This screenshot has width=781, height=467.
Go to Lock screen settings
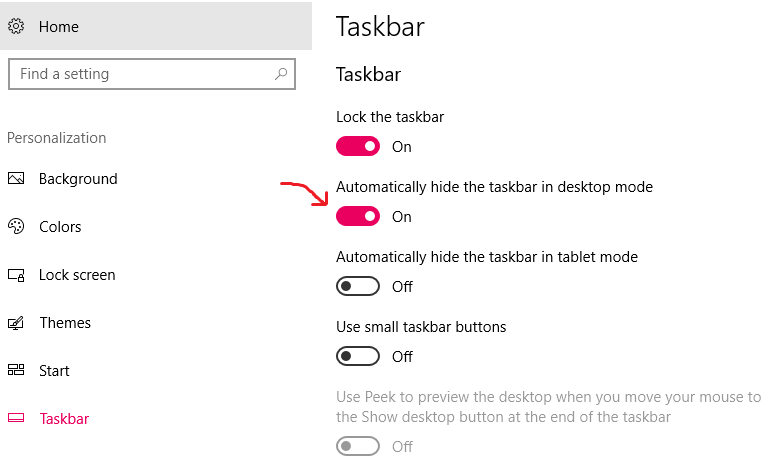(x=156, y=275)
